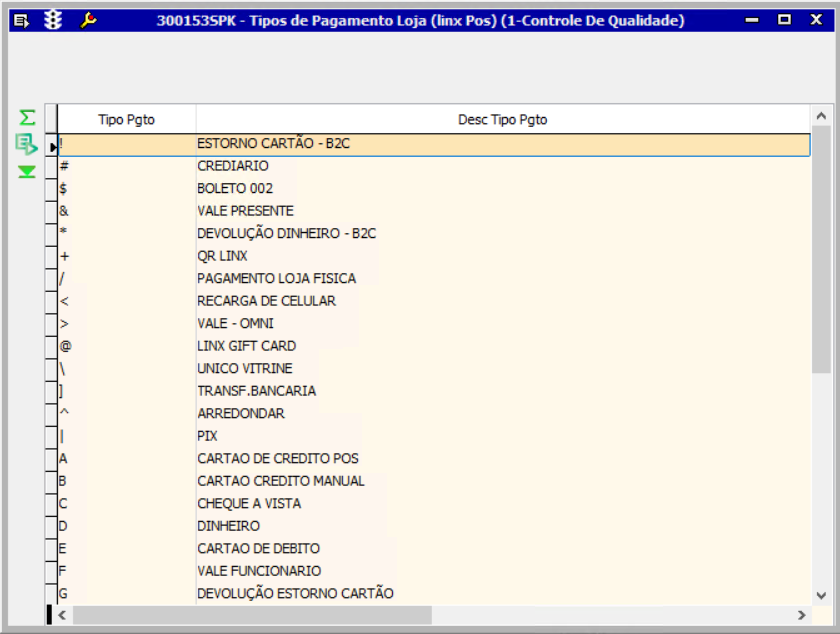The width and height of the screenshot is (840, 634).
Task: Click the vertical scrollbar thumb
Action: [x=821, y=249]
